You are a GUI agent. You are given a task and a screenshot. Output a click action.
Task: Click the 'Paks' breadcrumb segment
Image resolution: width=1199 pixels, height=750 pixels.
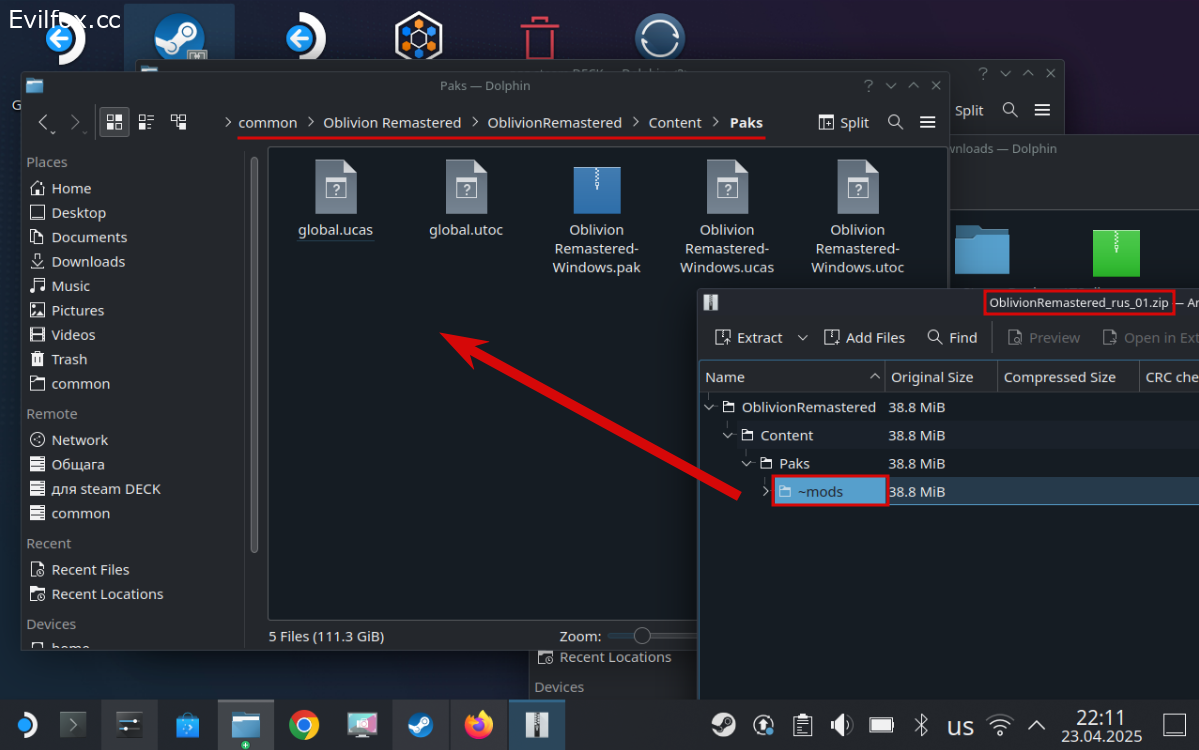[x=746, y=122]
